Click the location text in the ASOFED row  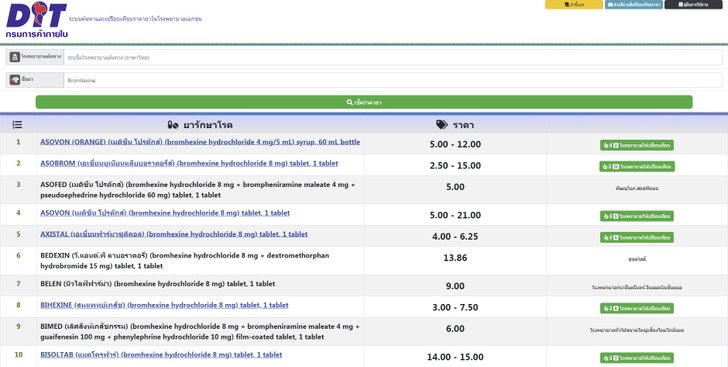coord(637,188)
